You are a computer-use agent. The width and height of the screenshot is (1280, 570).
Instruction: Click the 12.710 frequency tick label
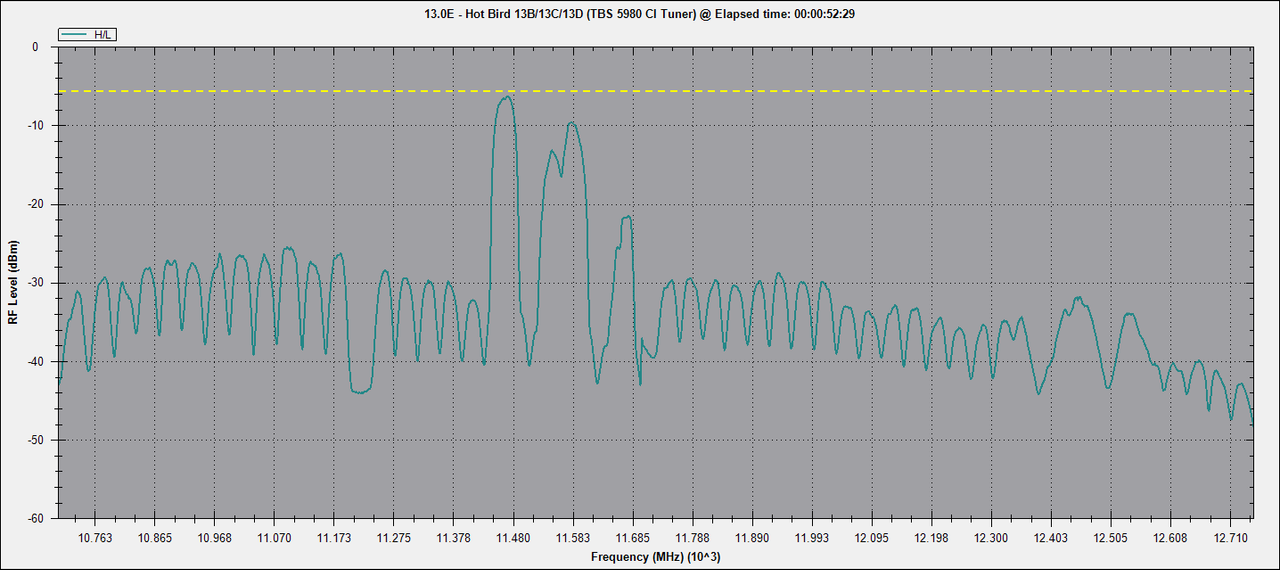tap(1231, 538)
